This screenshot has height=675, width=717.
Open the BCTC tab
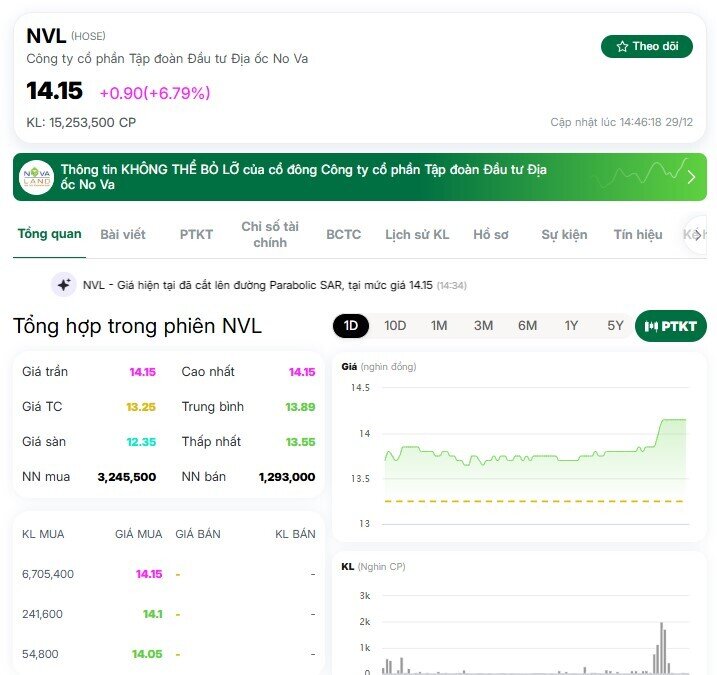(343, 234)
